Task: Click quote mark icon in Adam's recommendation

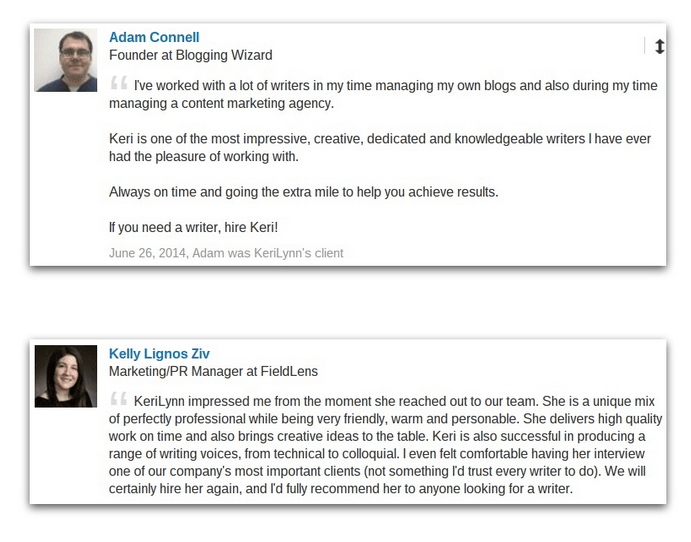Action: [x=119, y=82]
